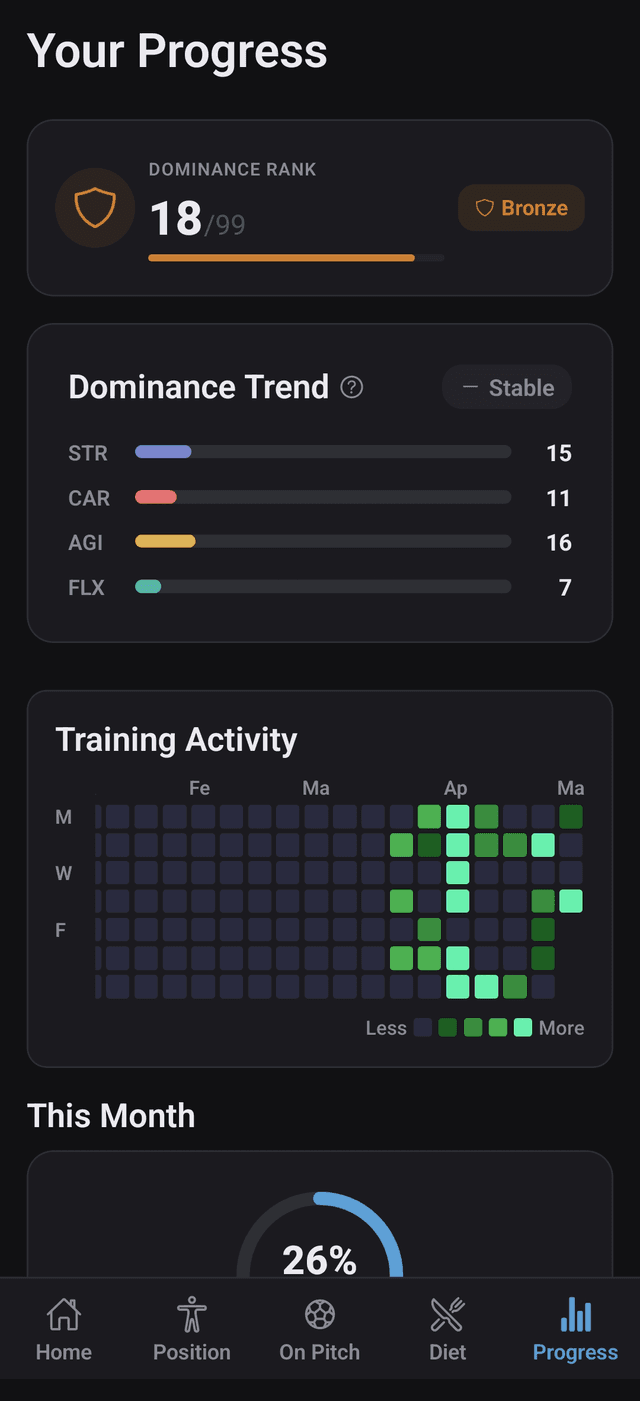This screenshot has height=1401, width=640.
Task: Tap the Training Activity heading
Action: click(x=177, y=740)
